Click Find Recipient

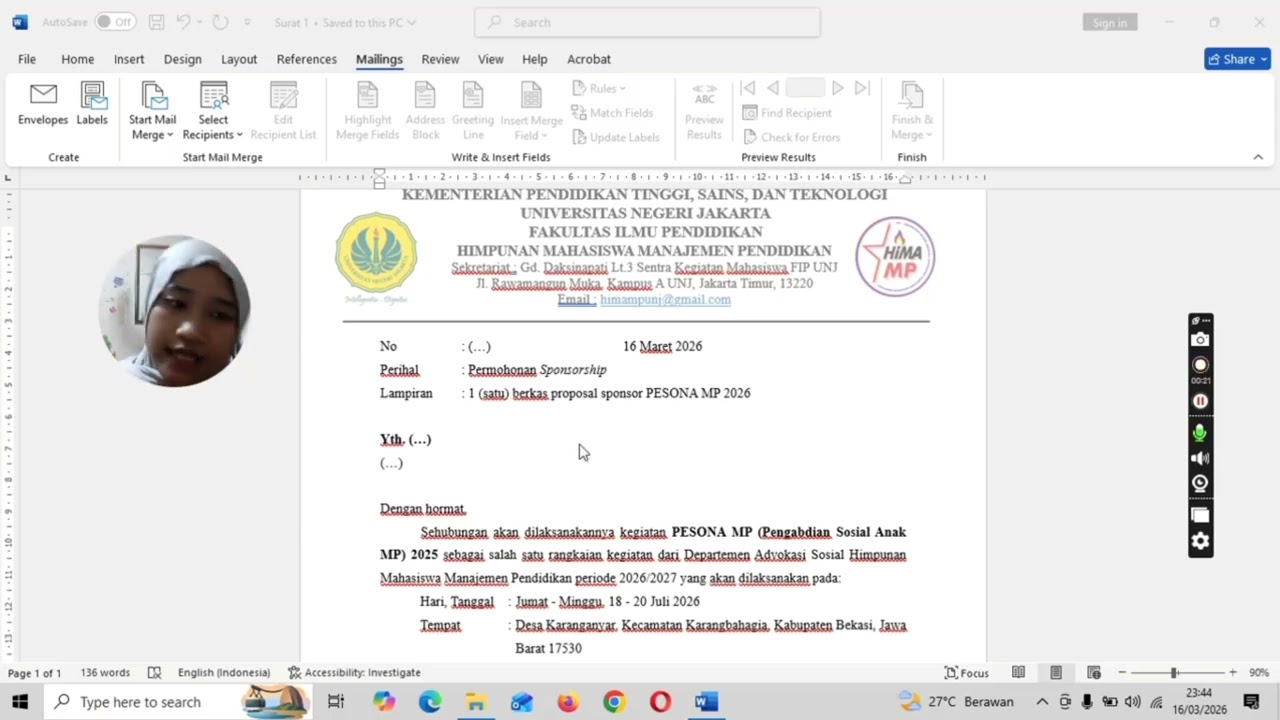[x=787, y=113]
